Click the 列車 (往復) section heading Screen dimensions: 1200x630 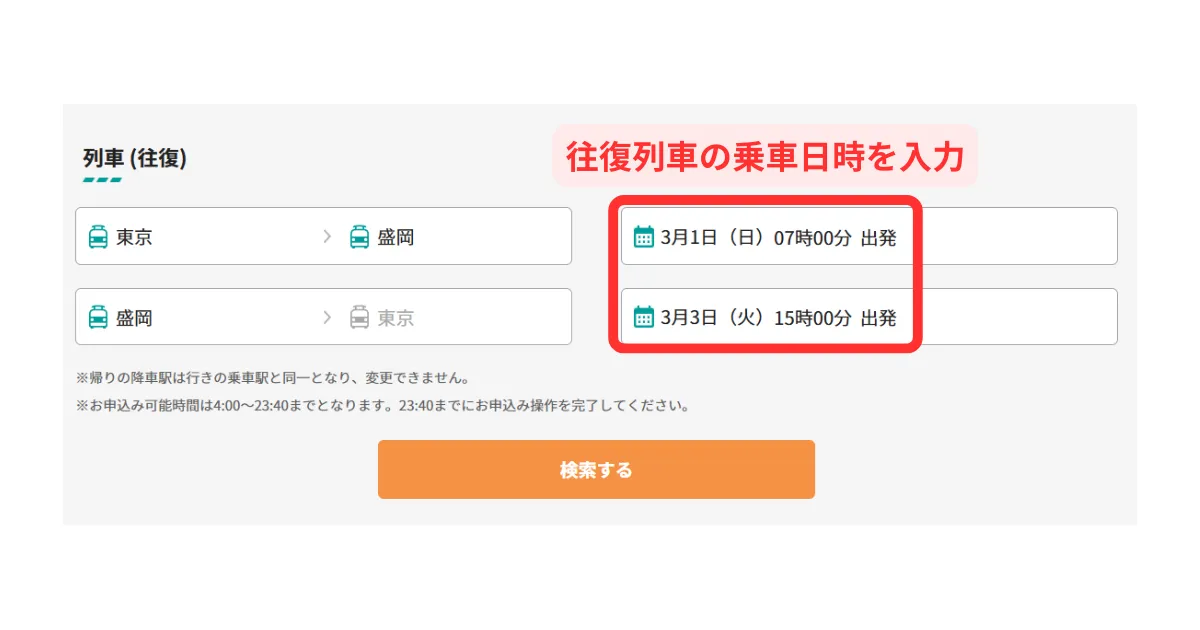coord(135,158)
